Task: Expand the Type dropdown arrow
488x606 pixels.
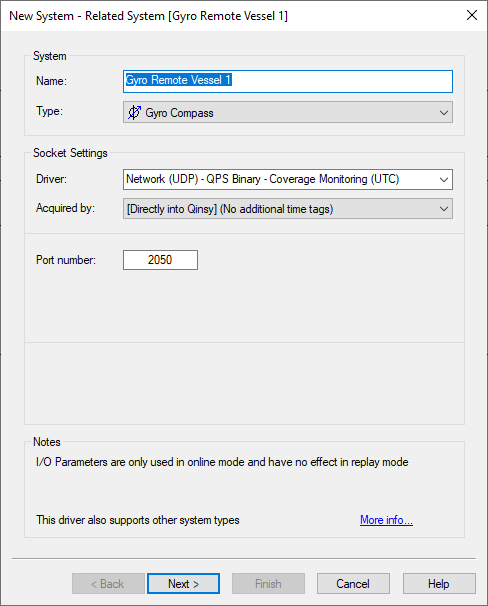Action: [444, 113]
